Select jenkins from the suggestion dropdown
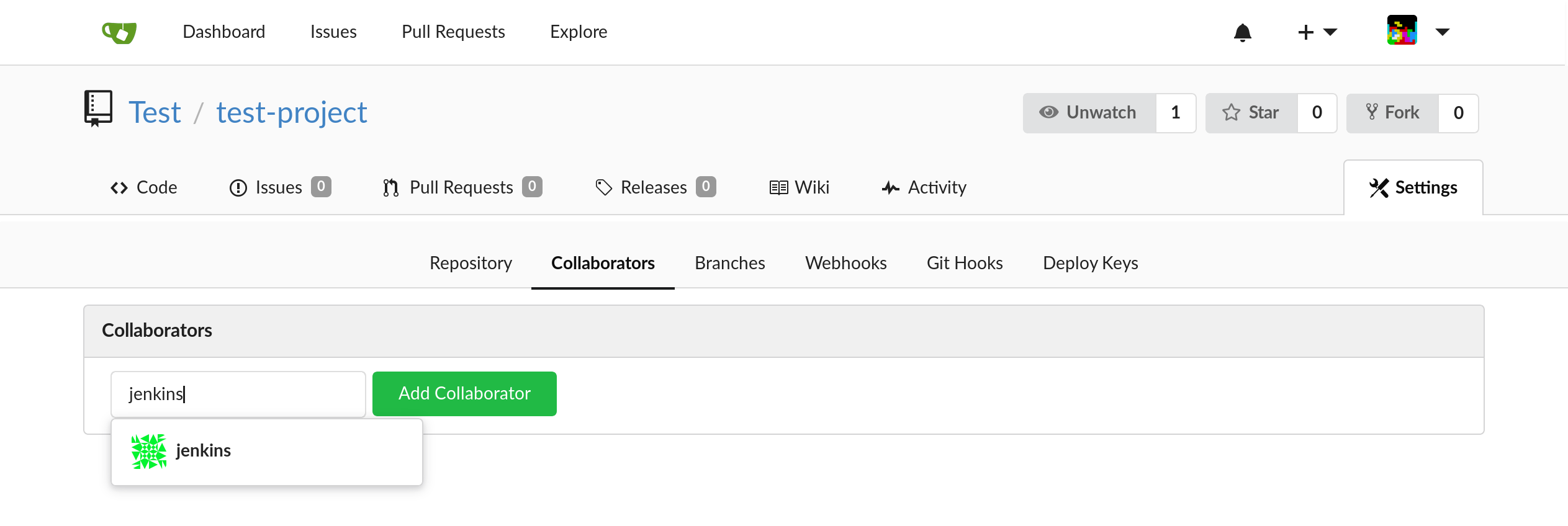 point(204,451)
